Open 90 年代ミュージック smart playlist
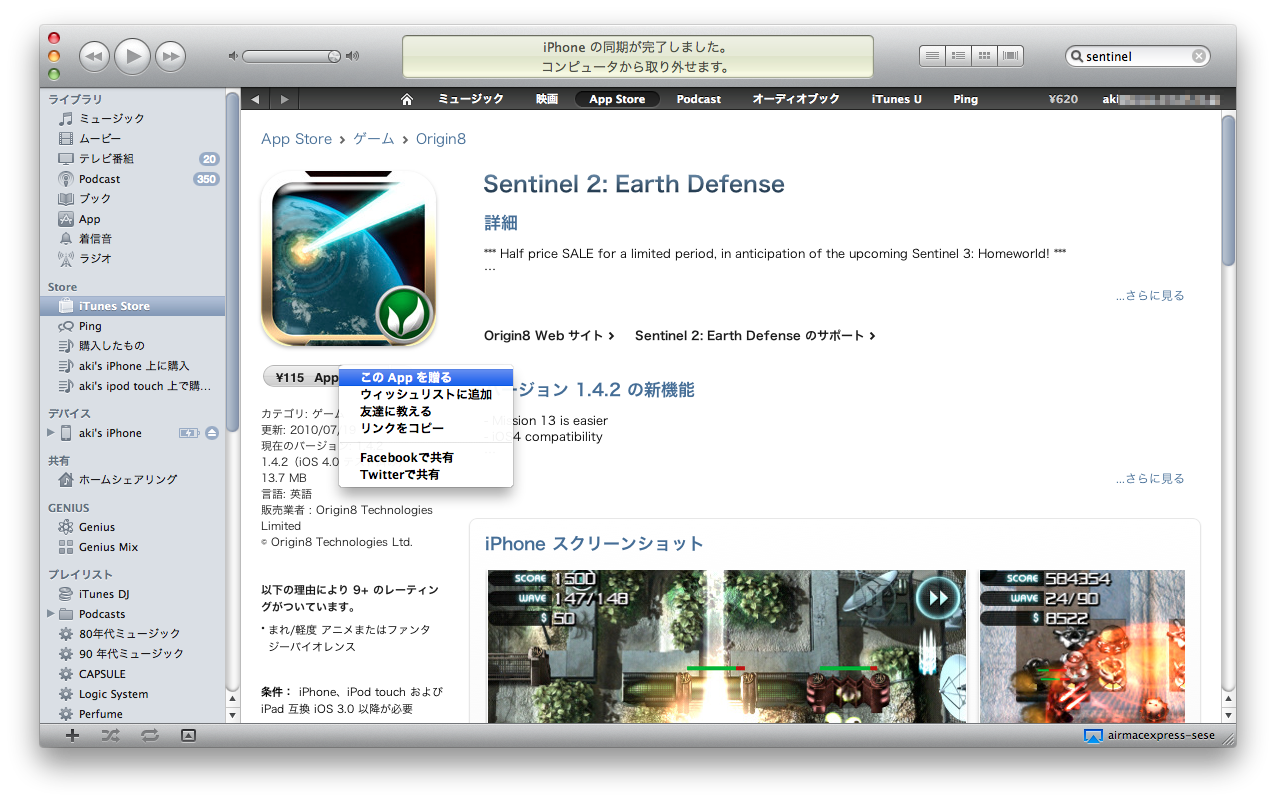This screenshot has width=1276, height=800. (x=133, y=654)
